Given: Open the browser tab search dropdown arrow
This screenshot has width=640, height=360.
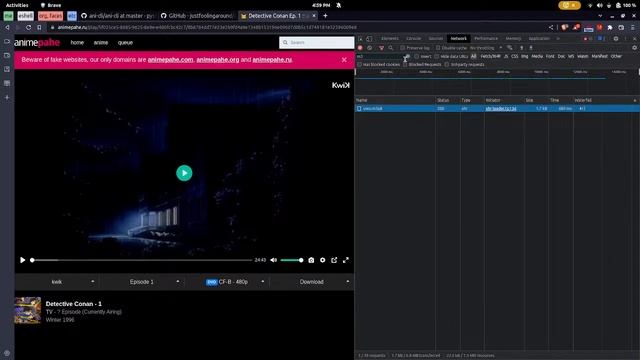Looking at the screenshot, I should (x=600, y=16).
